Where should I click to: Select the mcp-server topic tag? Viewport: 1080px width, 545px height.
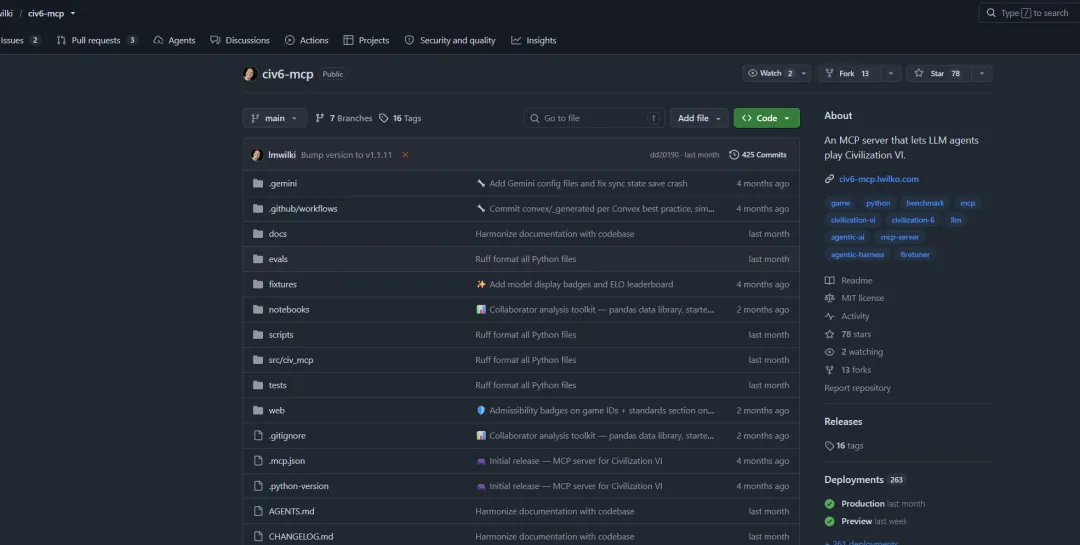click(x=899, y=238)
